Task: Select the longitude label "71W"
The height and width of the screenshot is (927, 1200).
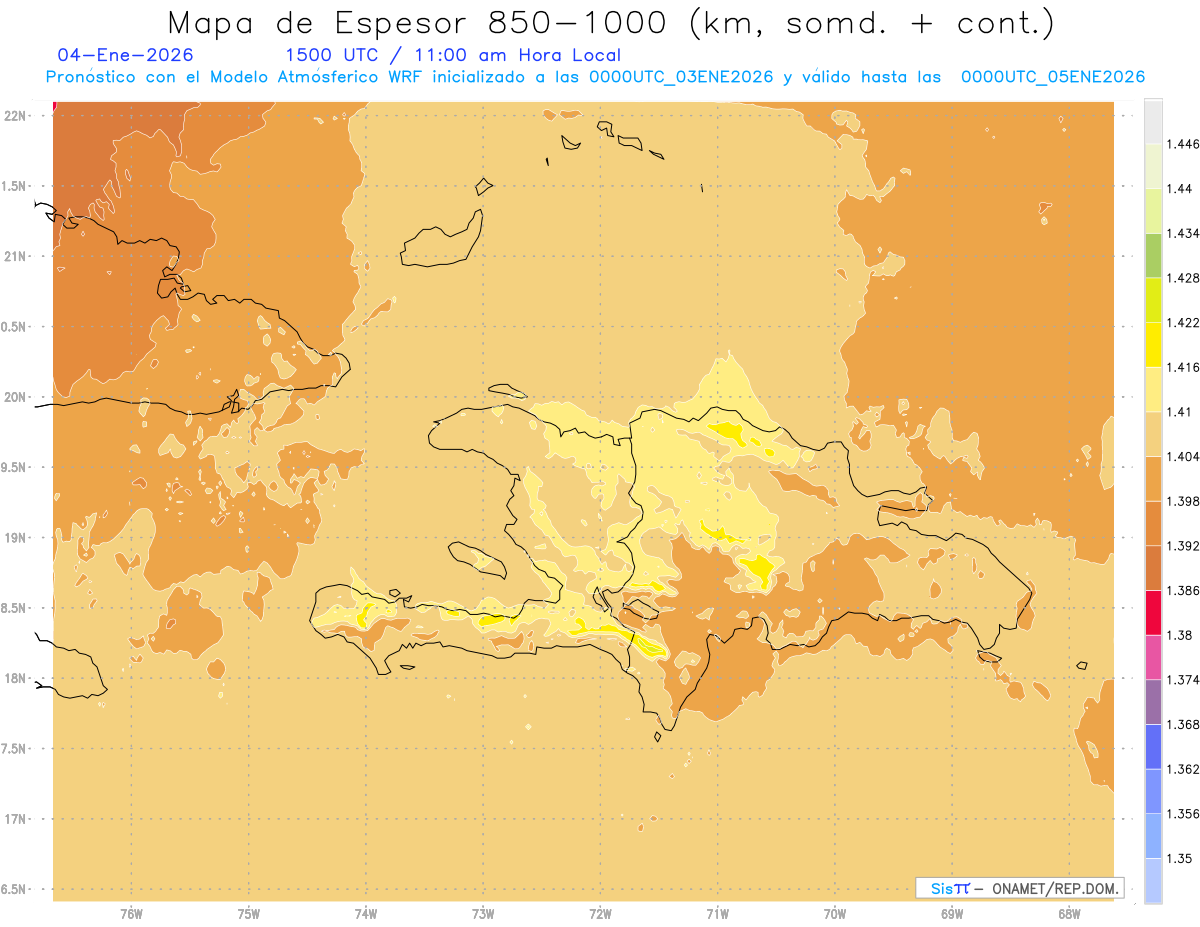Action: tap(717, 914)
